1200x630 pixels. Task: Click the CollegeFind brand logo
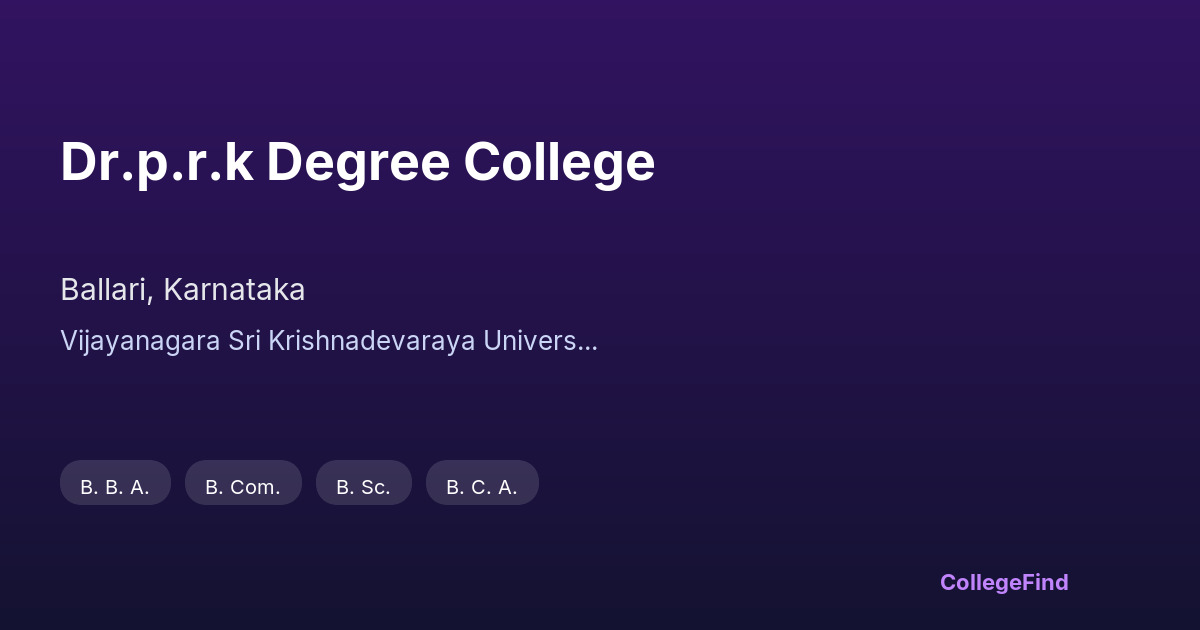1003,582
